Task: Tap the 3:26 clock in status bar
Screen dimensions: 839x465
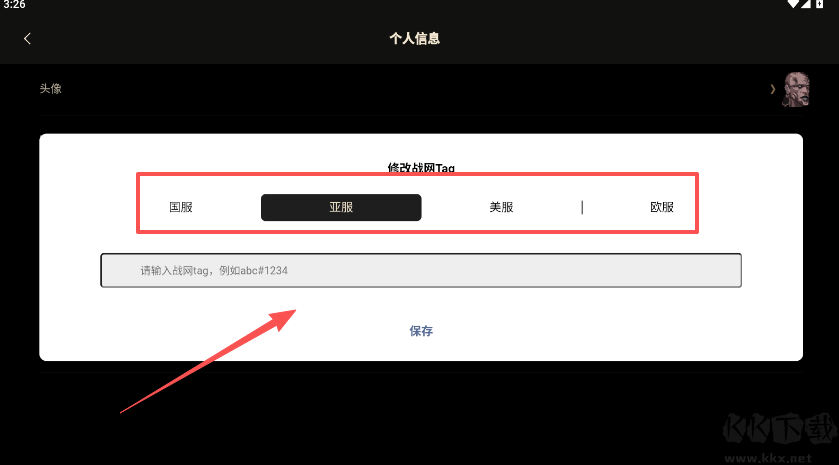Action: [14, 4]
